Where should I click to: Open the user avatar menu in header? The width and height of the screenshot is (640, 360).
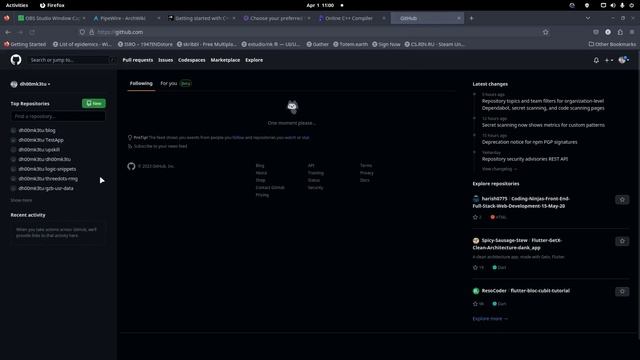coord(624,60)
